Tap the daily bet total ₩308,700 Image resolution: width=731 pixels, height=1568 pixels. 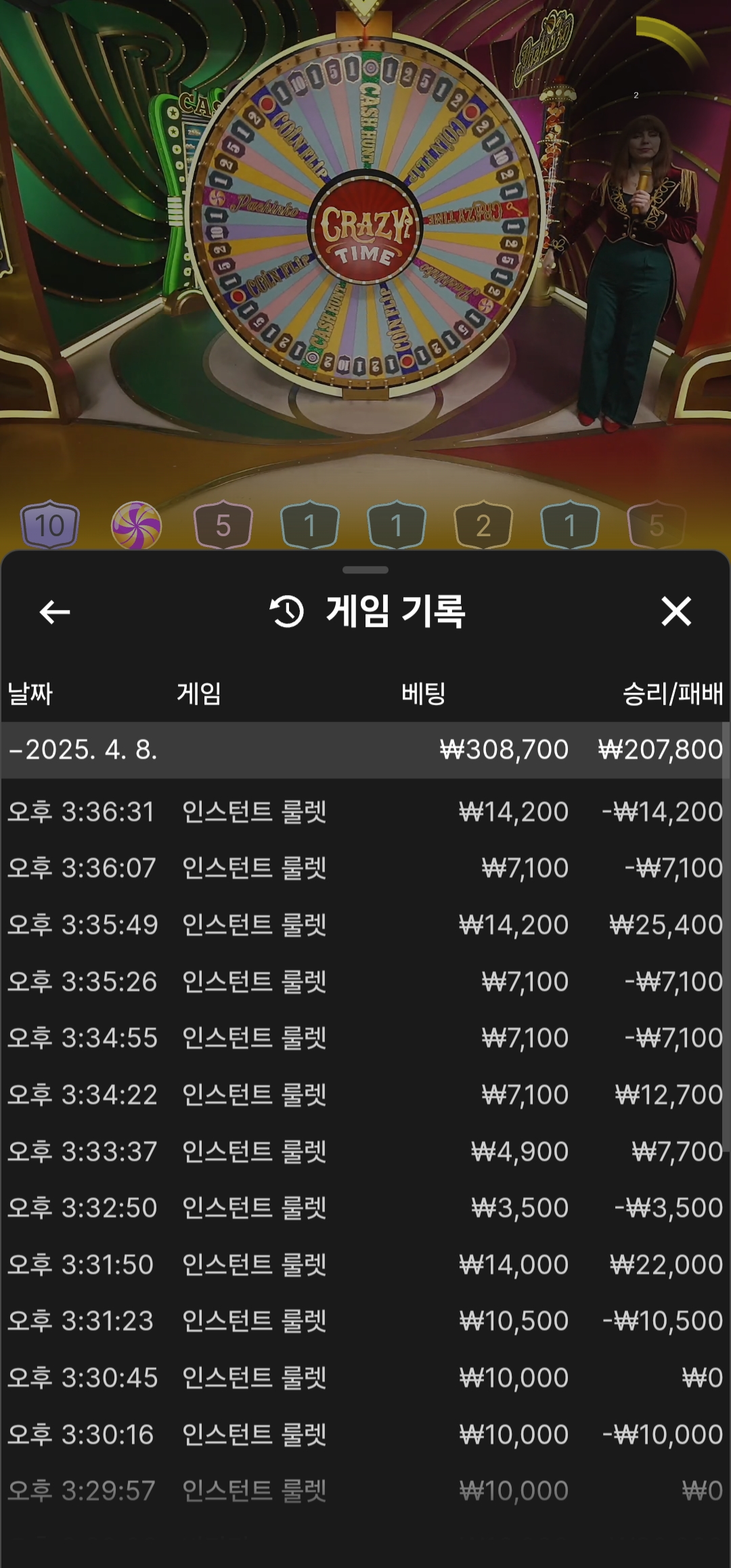pos(504,750)
